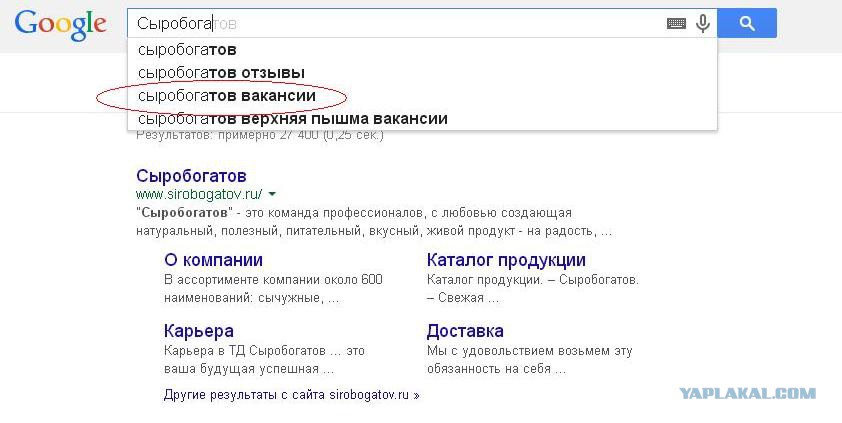Open "Другие результаты с сайта sirobogatov.ru" link
The height and width of the screenshot is (423, 842).
[292, 395]
